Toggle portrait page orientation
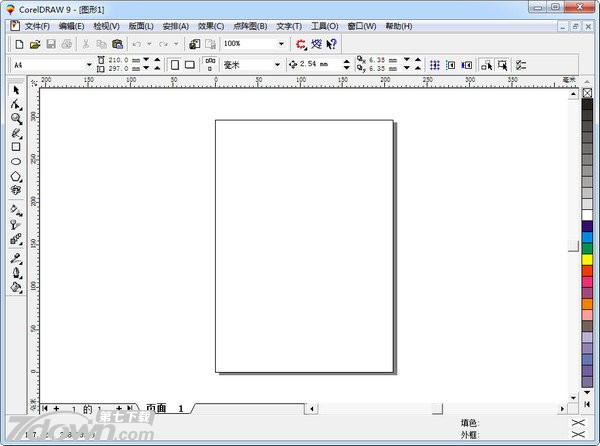The height and width of the screenshot is (446, 600). pyautogui.click(x=175, y=65)
